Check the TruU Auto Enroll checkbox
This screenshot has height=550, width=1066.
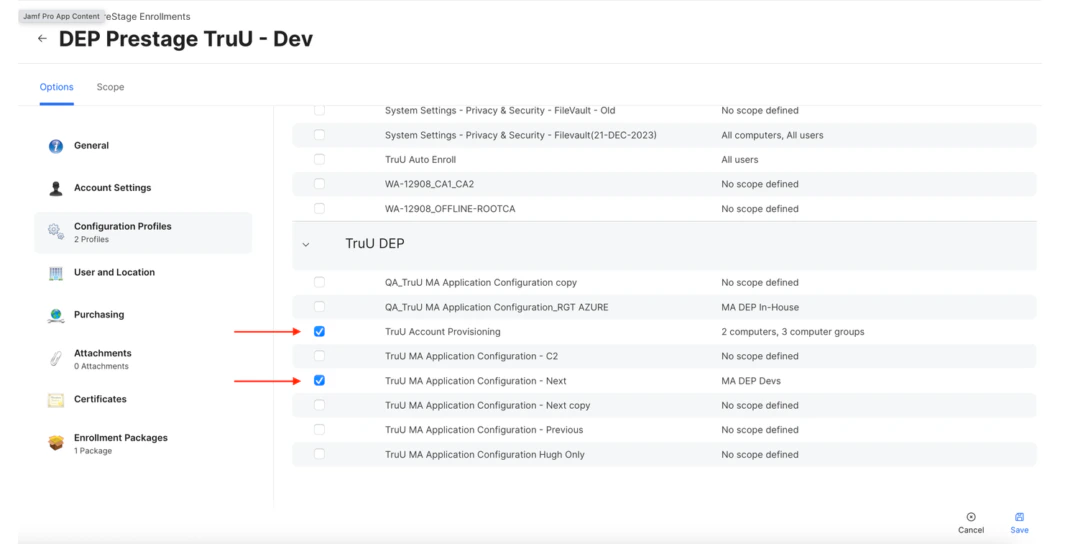click(320, 159)
